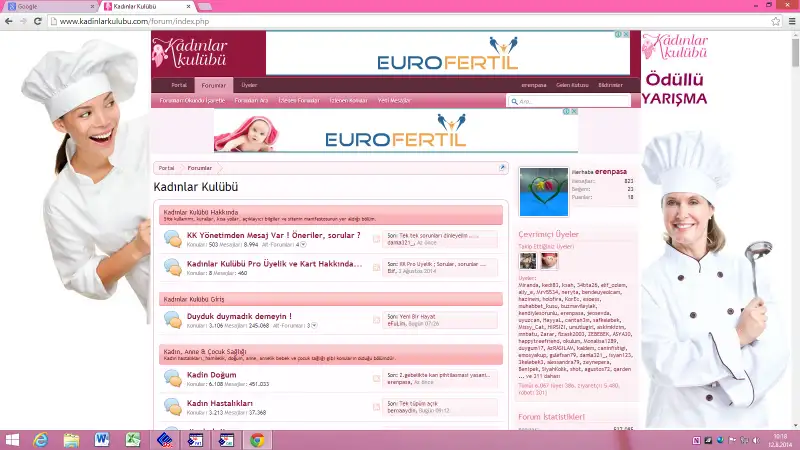Select the Portal navigation tab
Image resolution: width=800 pixels, height=450 pixels.
tap(179, 85)
